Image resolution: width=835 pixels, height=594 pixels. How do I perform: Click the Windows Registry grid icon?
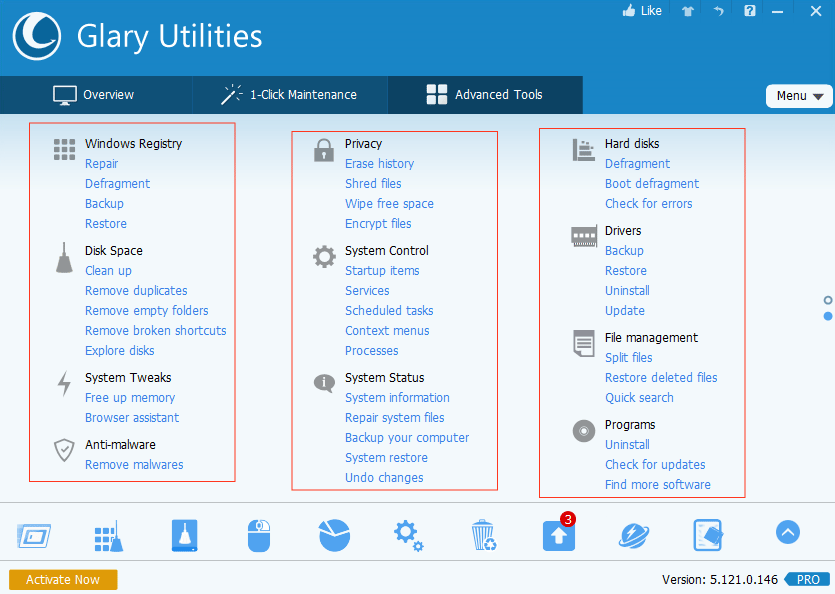[64, 150]
